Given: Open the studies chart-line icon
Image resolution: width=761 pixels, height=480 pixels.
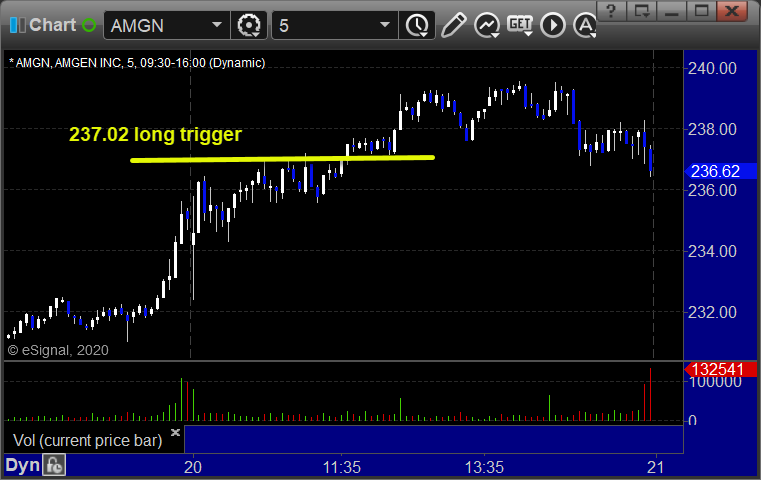Looking at the screenshot, I should click(x=487, y=25).
